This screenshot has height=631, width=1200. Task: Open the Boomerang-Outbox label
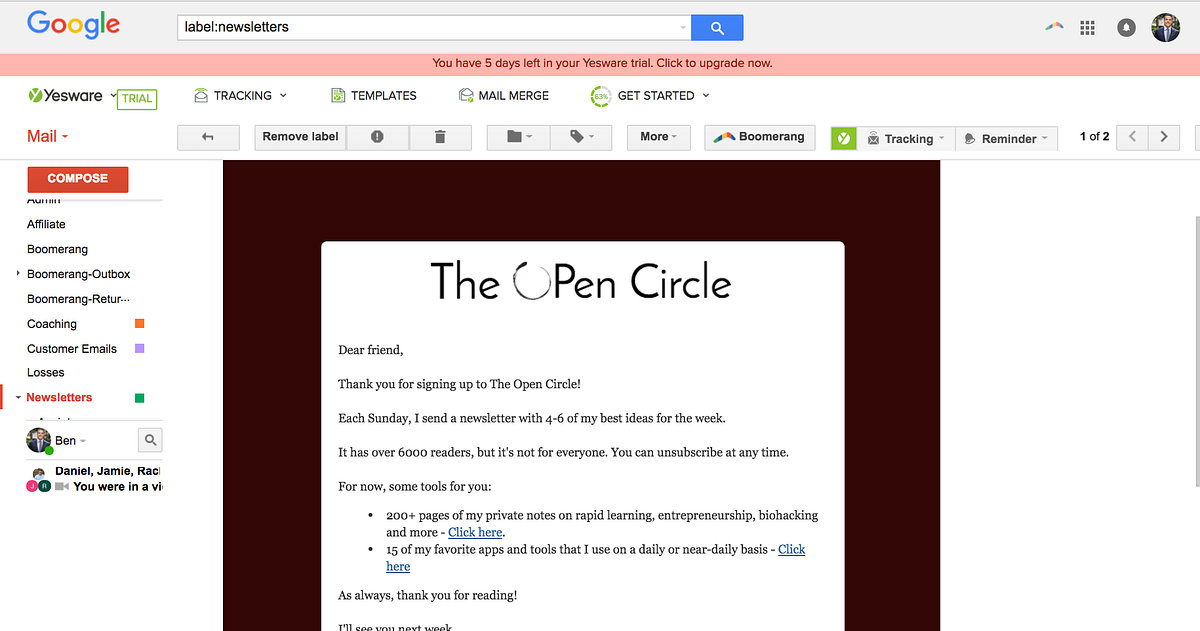tap(78, 274)
